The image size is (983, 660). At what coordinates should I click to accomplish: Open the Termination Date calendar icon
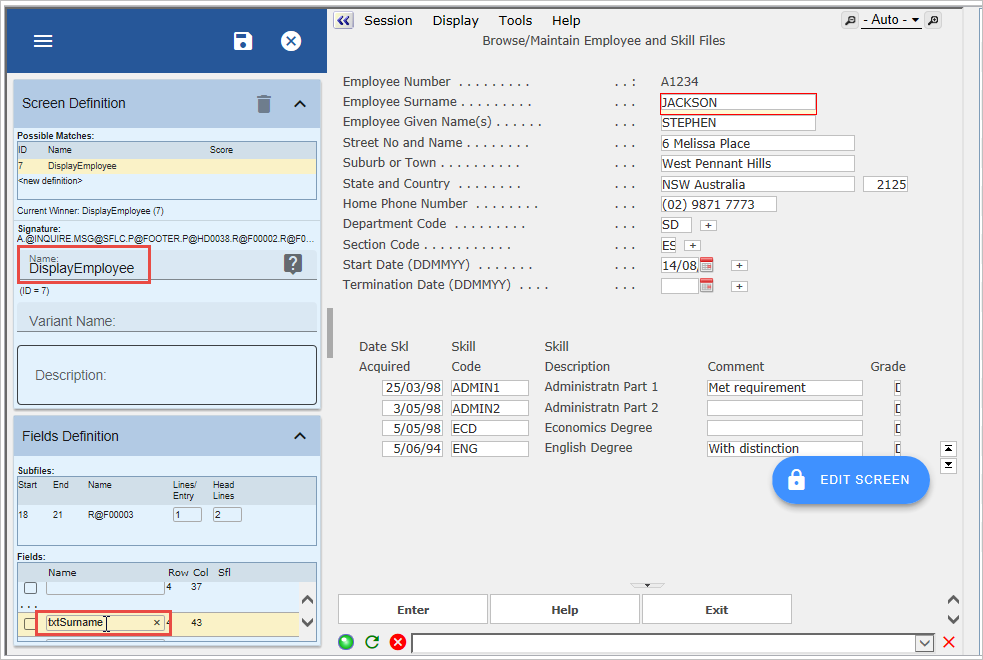(707, 286)
